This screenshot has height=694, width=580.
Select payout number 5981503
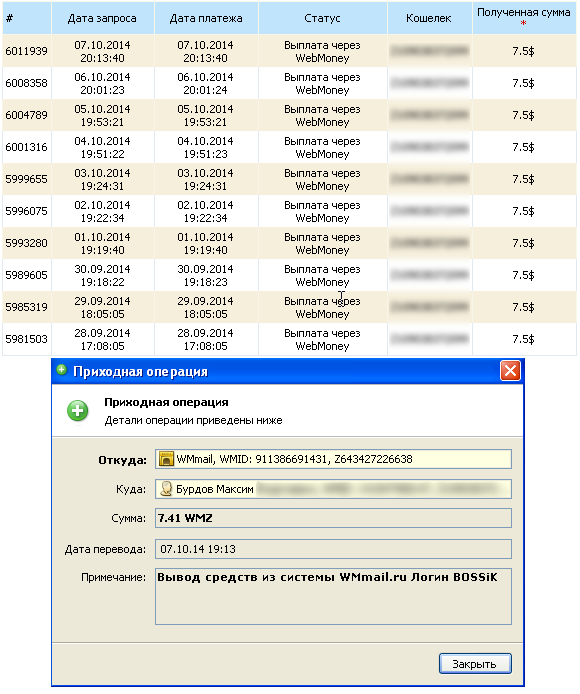click(27, 339)
